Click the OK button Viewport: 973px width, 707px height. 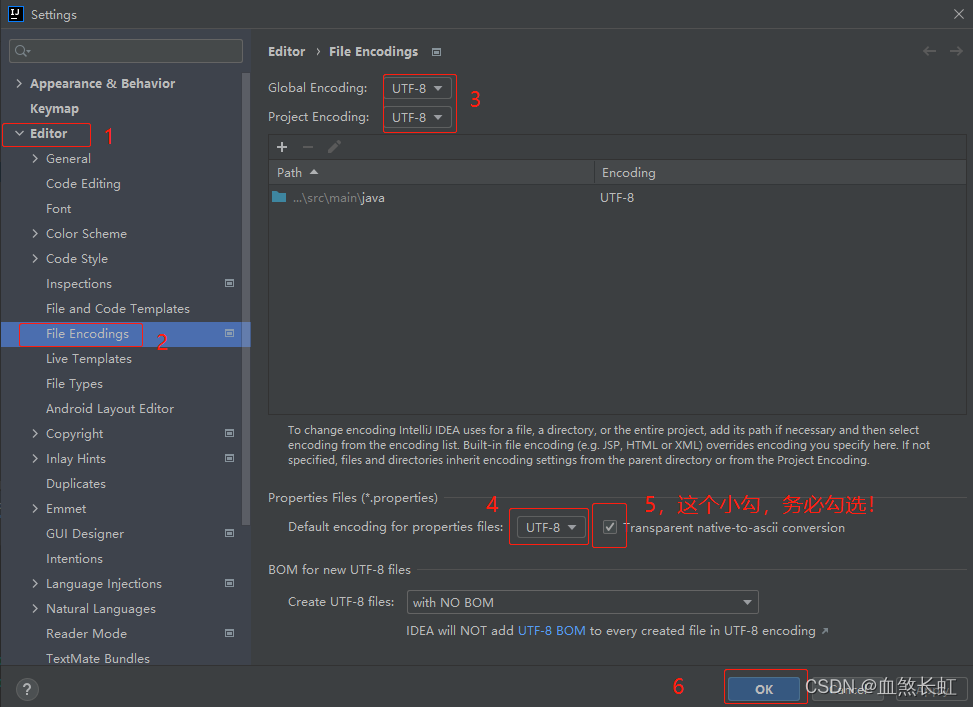(764, 689)
